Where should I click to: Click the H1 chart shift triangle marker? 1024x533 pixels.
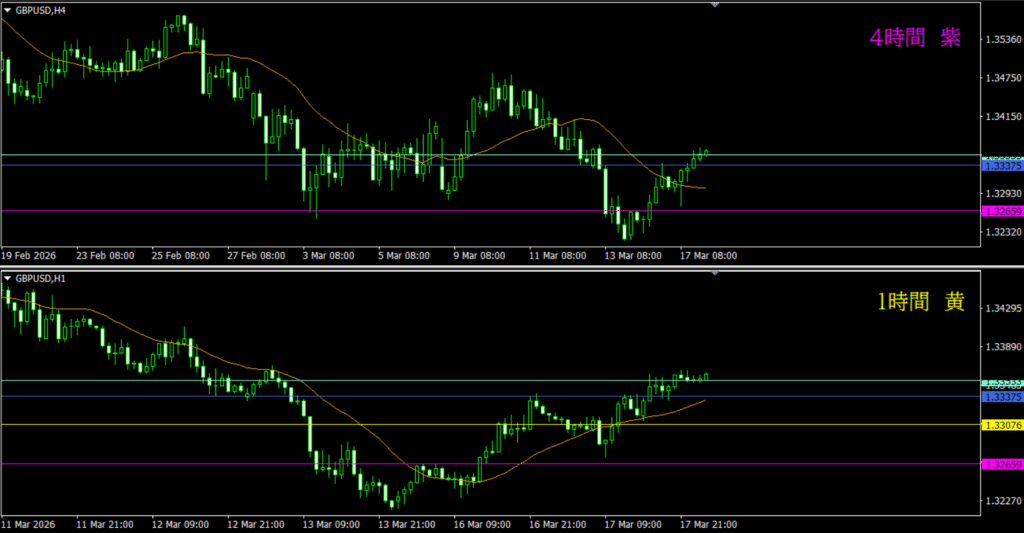(714, 273)
